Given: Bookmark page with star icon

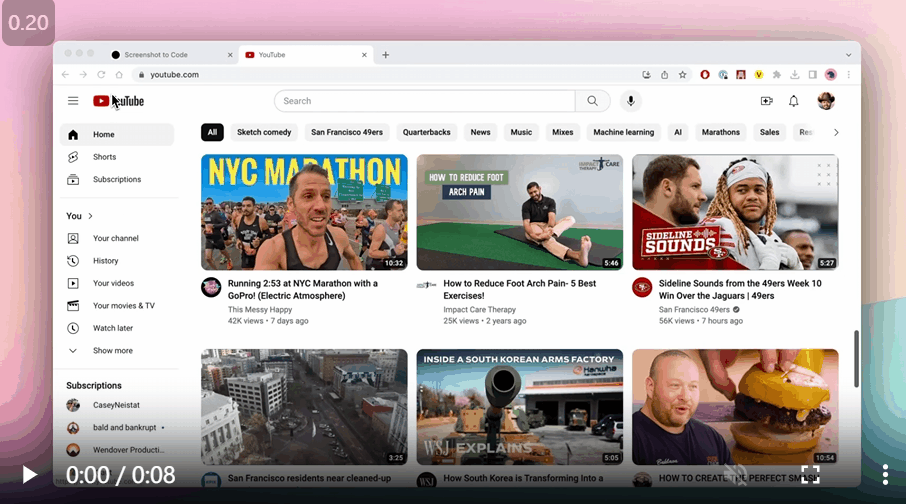Looking at the screenshot, I should tap(682, 75).
